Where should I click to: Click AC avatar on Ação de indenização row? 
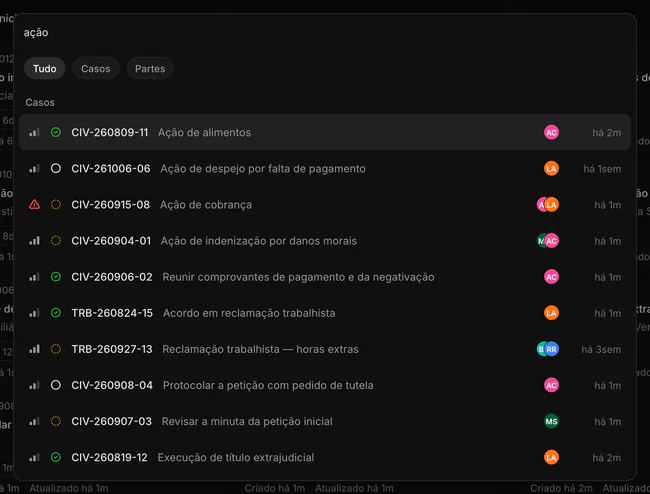tap(551, 241)
